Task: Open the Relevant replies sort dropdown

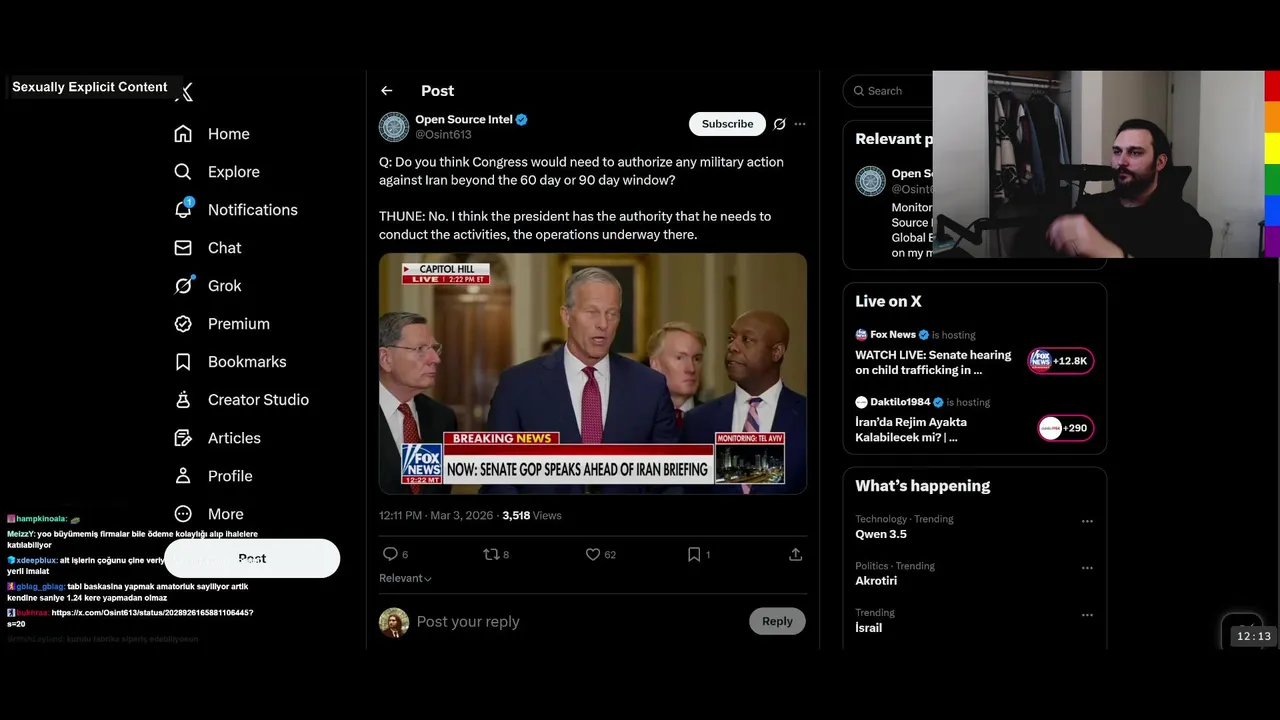Action: pyautogui.click(x=405, y=579)
